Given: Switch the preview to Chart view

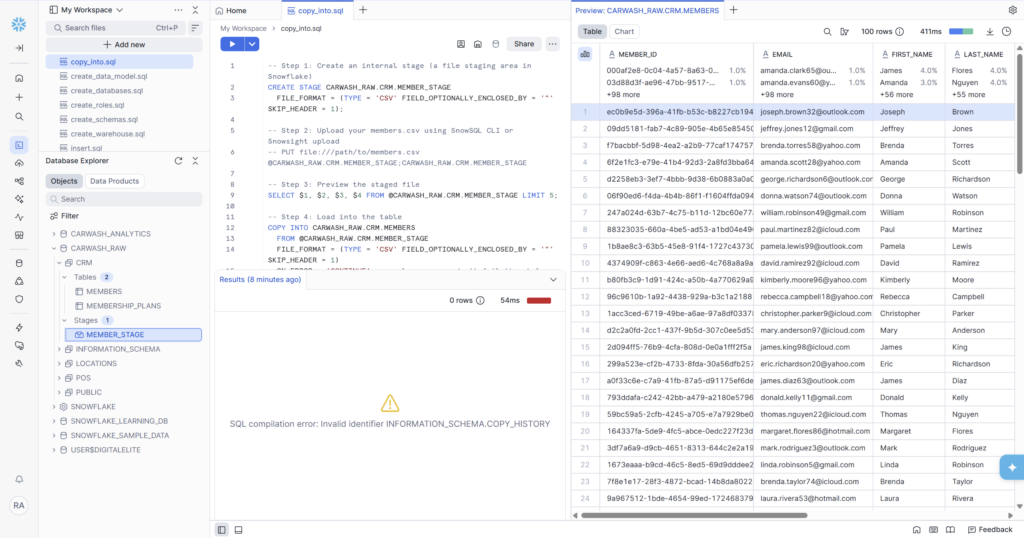Looking at the screenshot, I should tap(624, 32).
